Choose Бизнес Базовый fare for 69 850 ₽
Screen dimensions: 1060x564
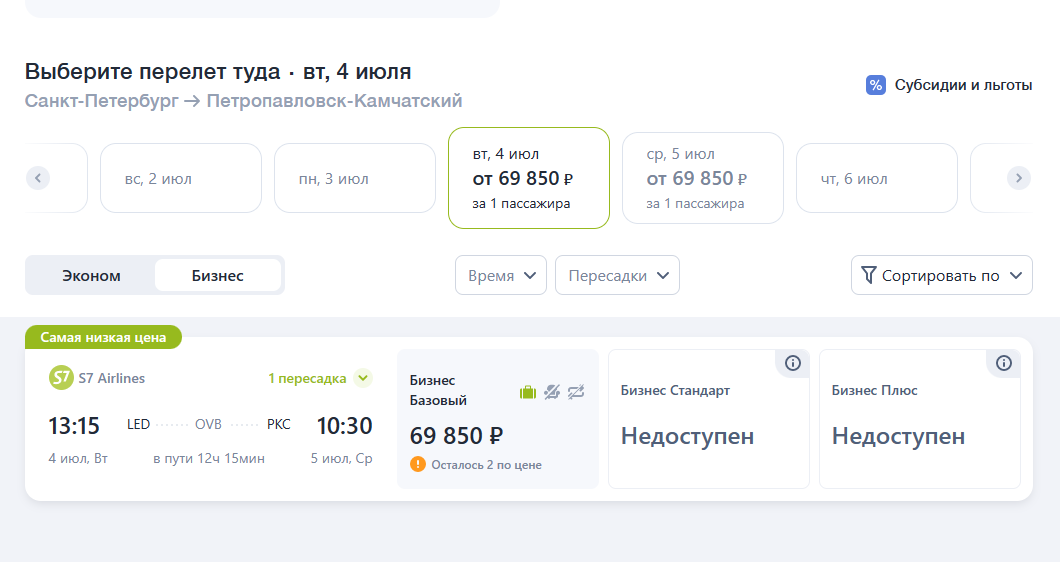pyautogui.click(x=498, y=419)
